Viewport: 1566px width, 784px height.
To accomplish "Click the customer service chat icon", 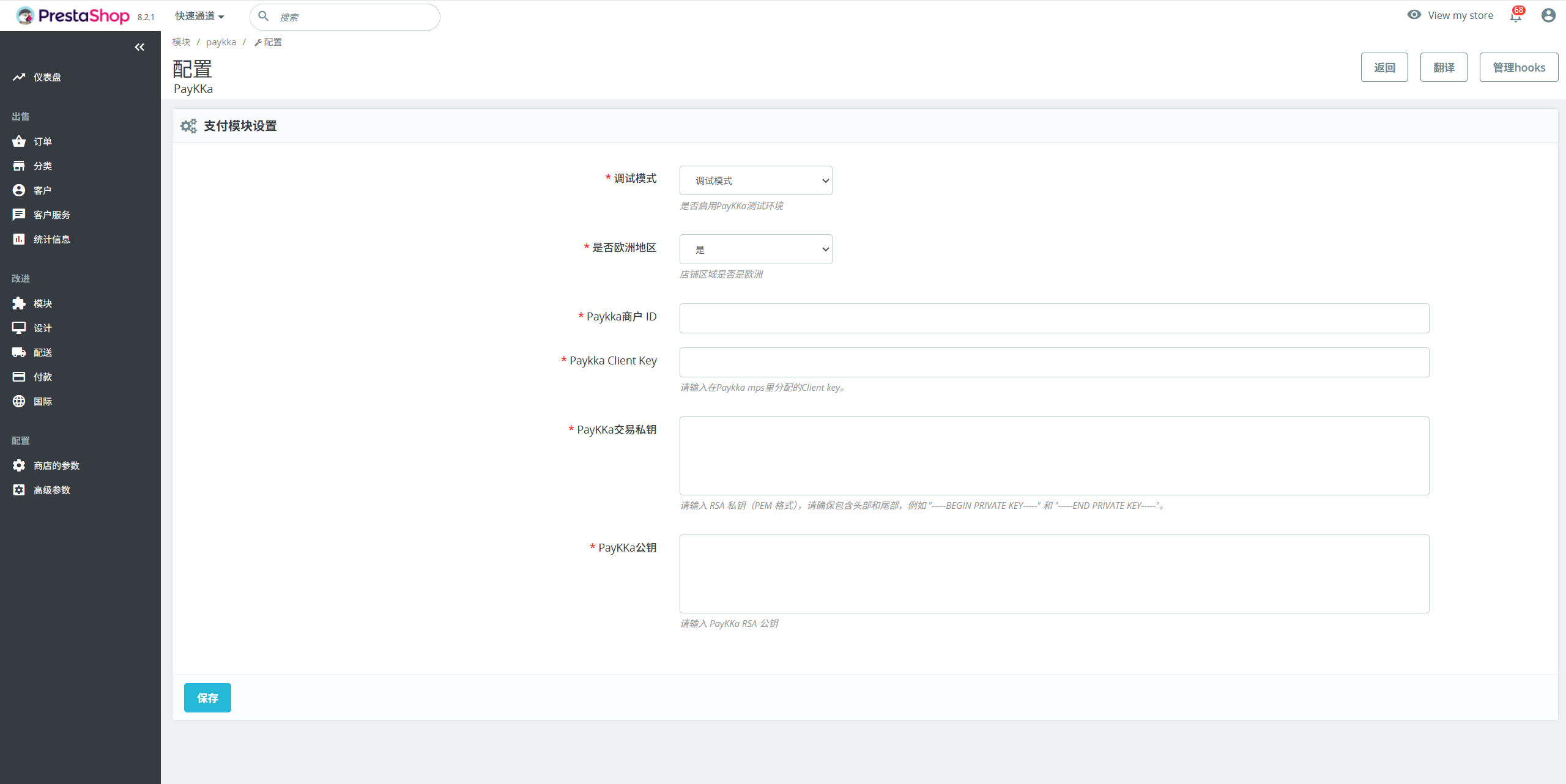I will 19,215.
